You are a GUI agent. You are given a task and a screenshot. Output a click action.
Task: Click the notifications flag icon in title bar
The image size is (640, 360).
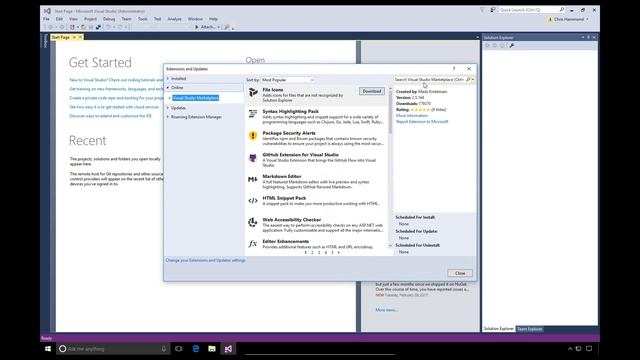pos(493,10)
